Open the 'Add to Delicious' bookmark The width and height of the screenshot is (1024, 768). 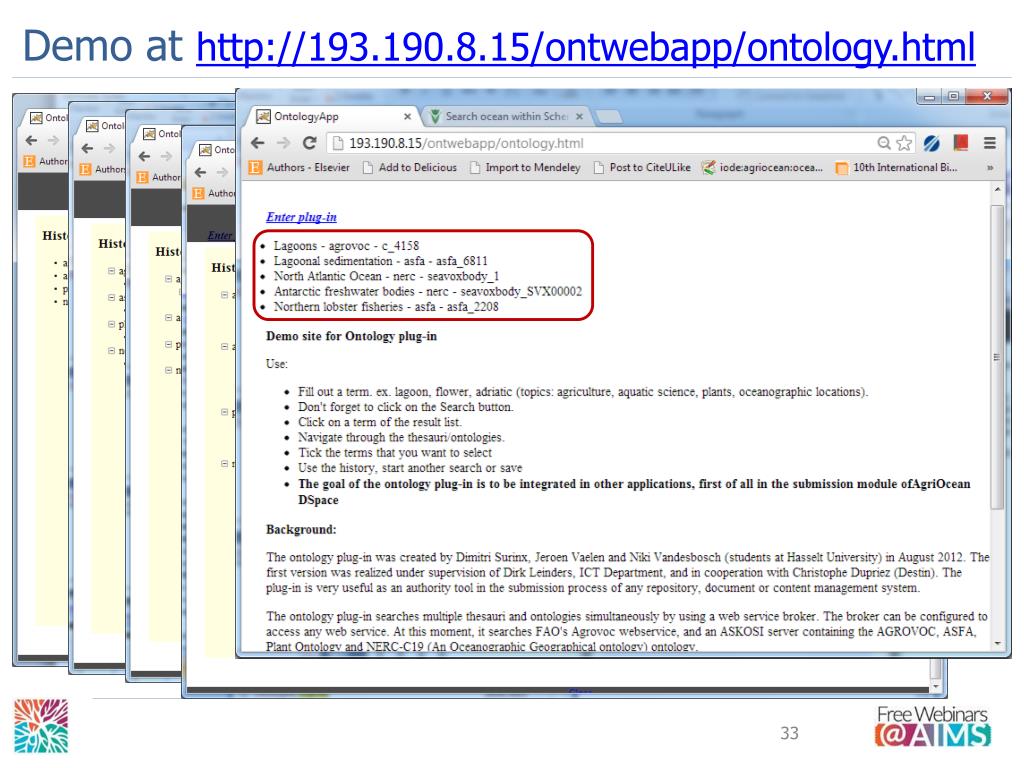(410, 168)
